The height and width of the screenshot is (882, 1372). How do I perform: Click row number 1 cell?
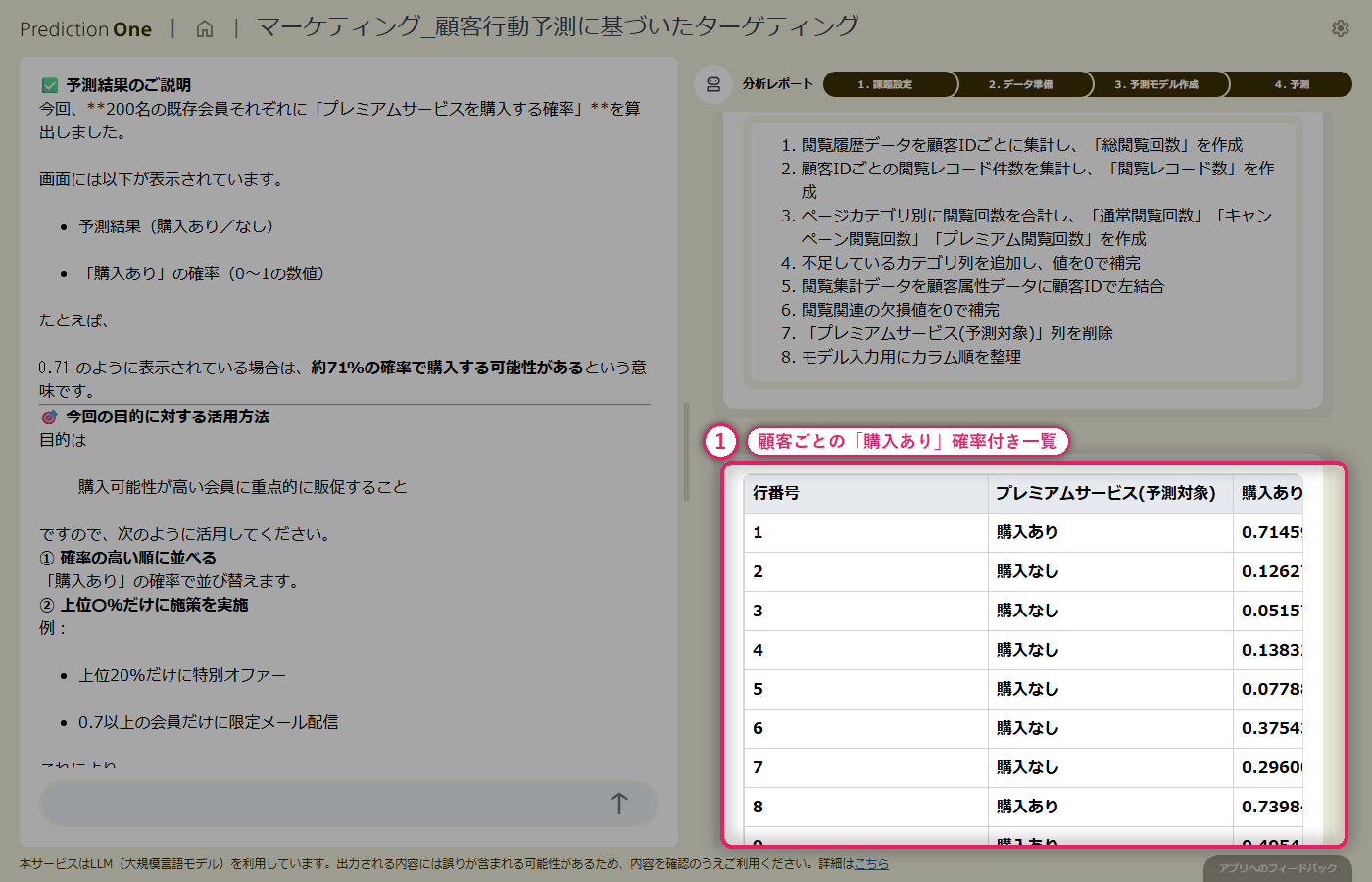tap(865, 532)
